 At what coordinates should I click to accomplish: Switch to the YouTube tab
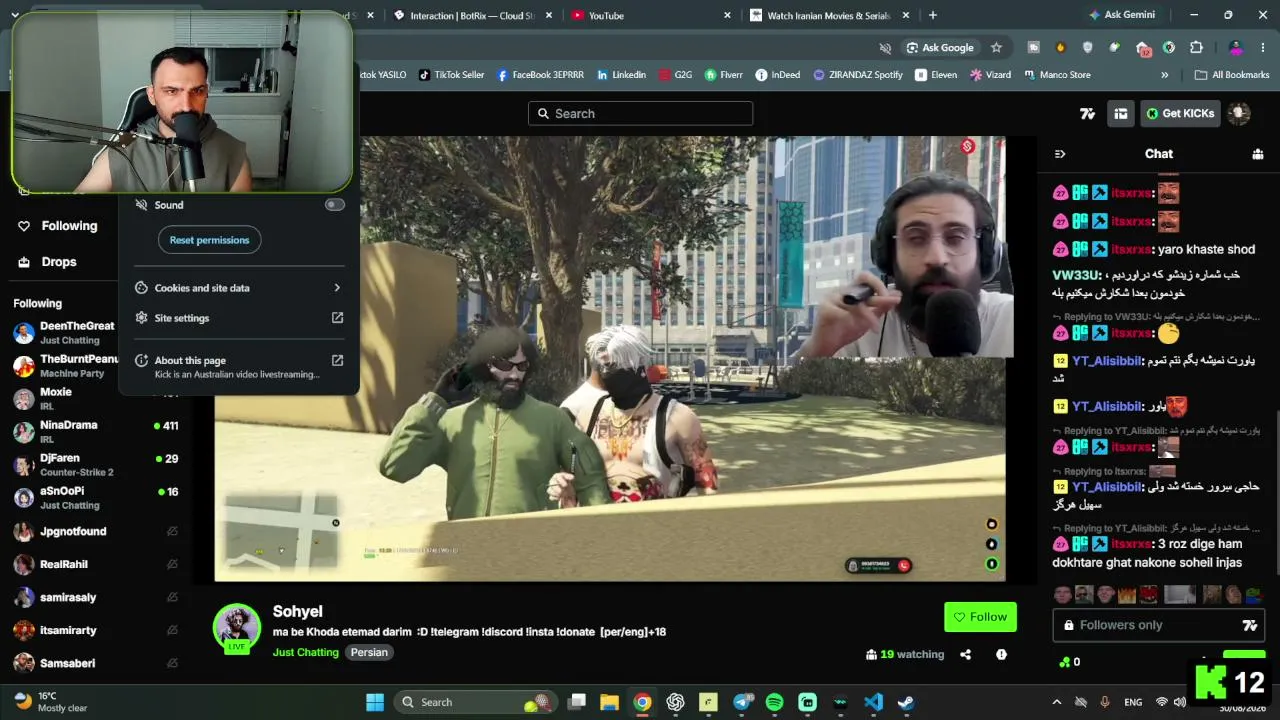[x=650, y=15]
